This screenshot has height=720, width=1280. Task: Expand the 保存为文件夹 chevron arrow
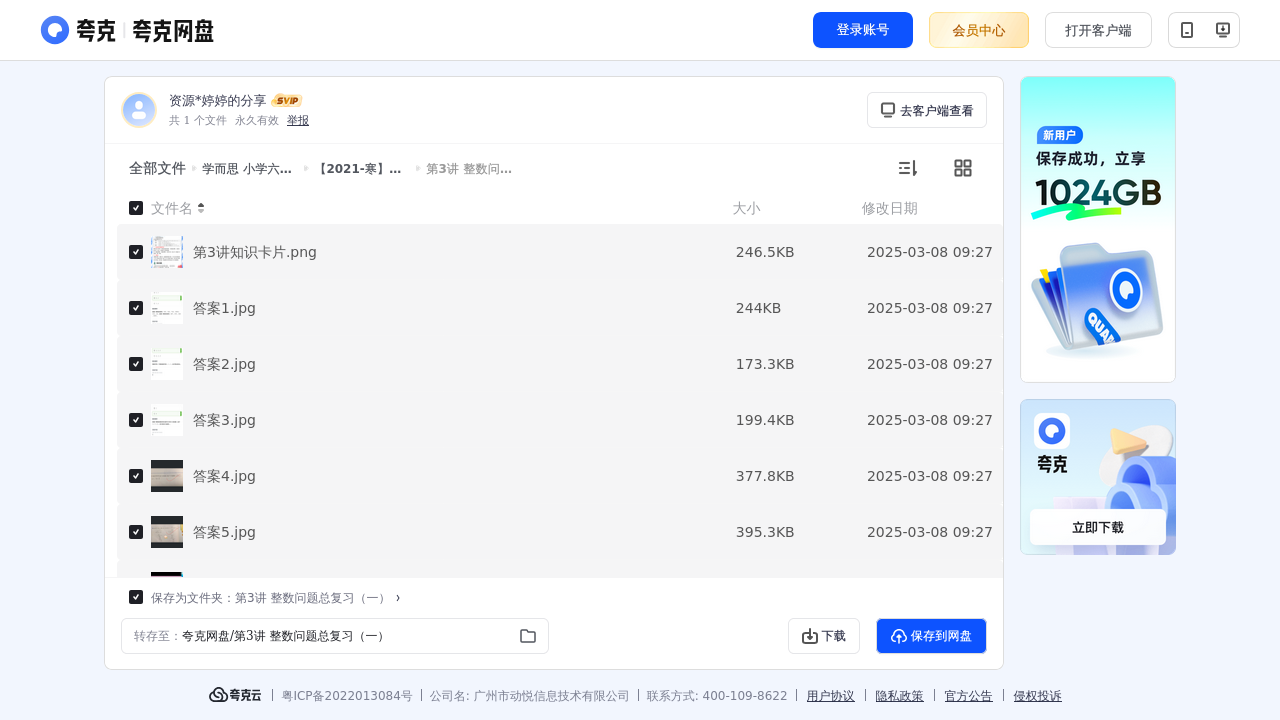[398, 598]
